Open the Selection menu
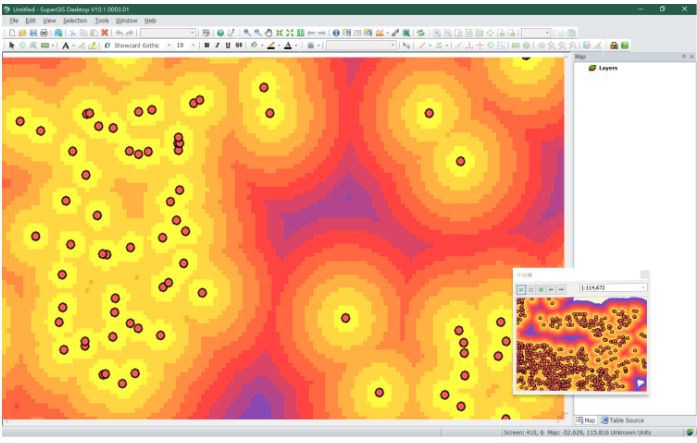Image resolution: width=697 pixels, height=443 pixels. (x=75, y=20)
